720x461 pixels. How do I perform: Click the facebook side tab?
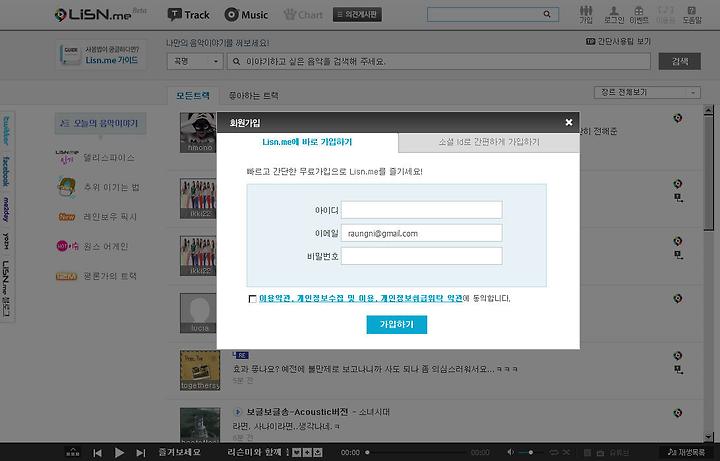[6, 171]
